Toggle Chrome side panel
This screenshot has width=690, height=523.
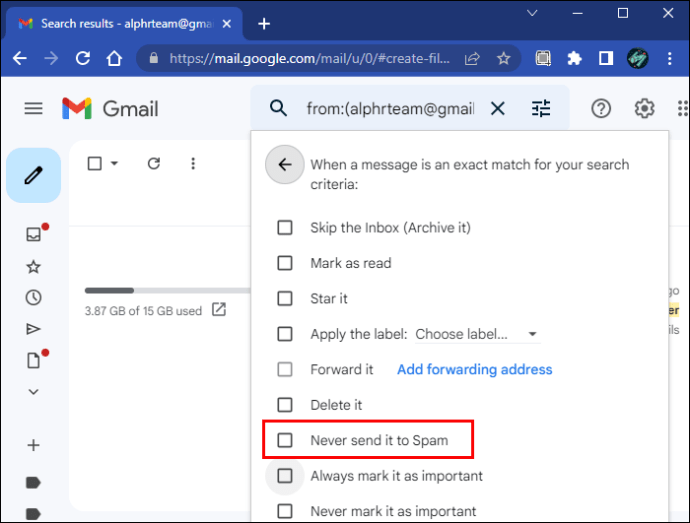click(x=606, y=58)
